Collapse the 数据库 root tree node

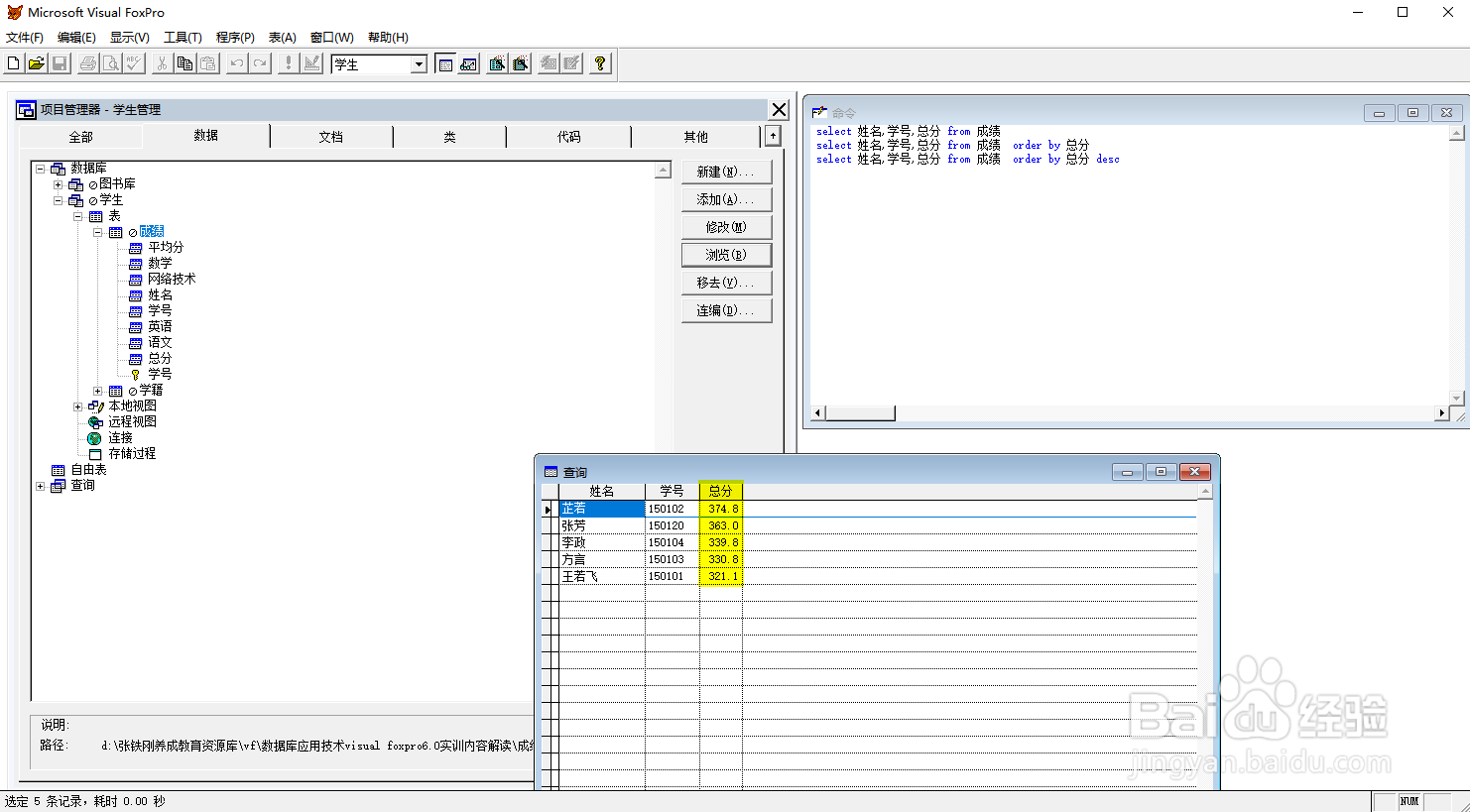tap(41, 169)
